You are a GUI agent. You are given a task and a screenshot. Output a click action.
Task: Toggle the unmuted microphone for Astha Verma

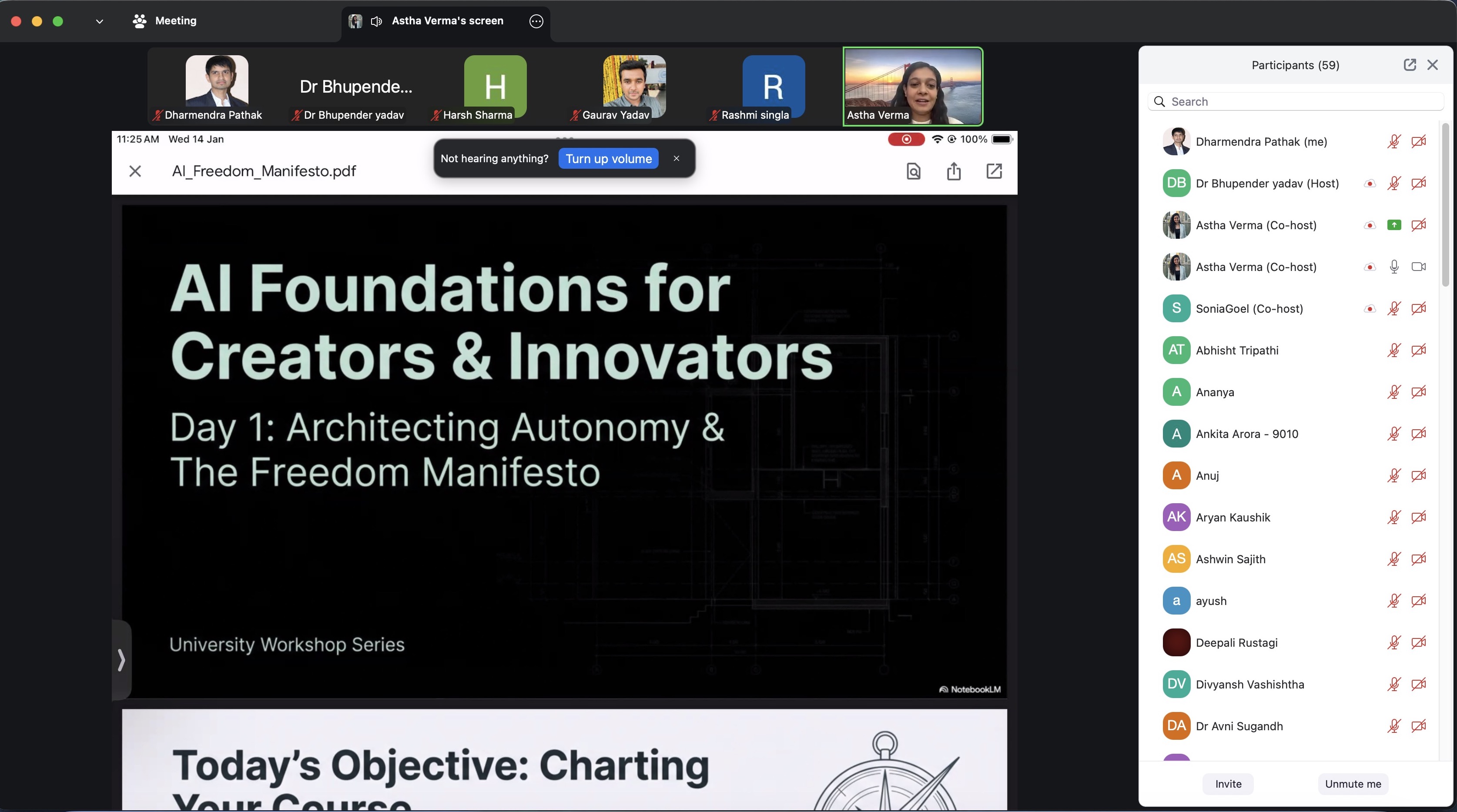1393,267
